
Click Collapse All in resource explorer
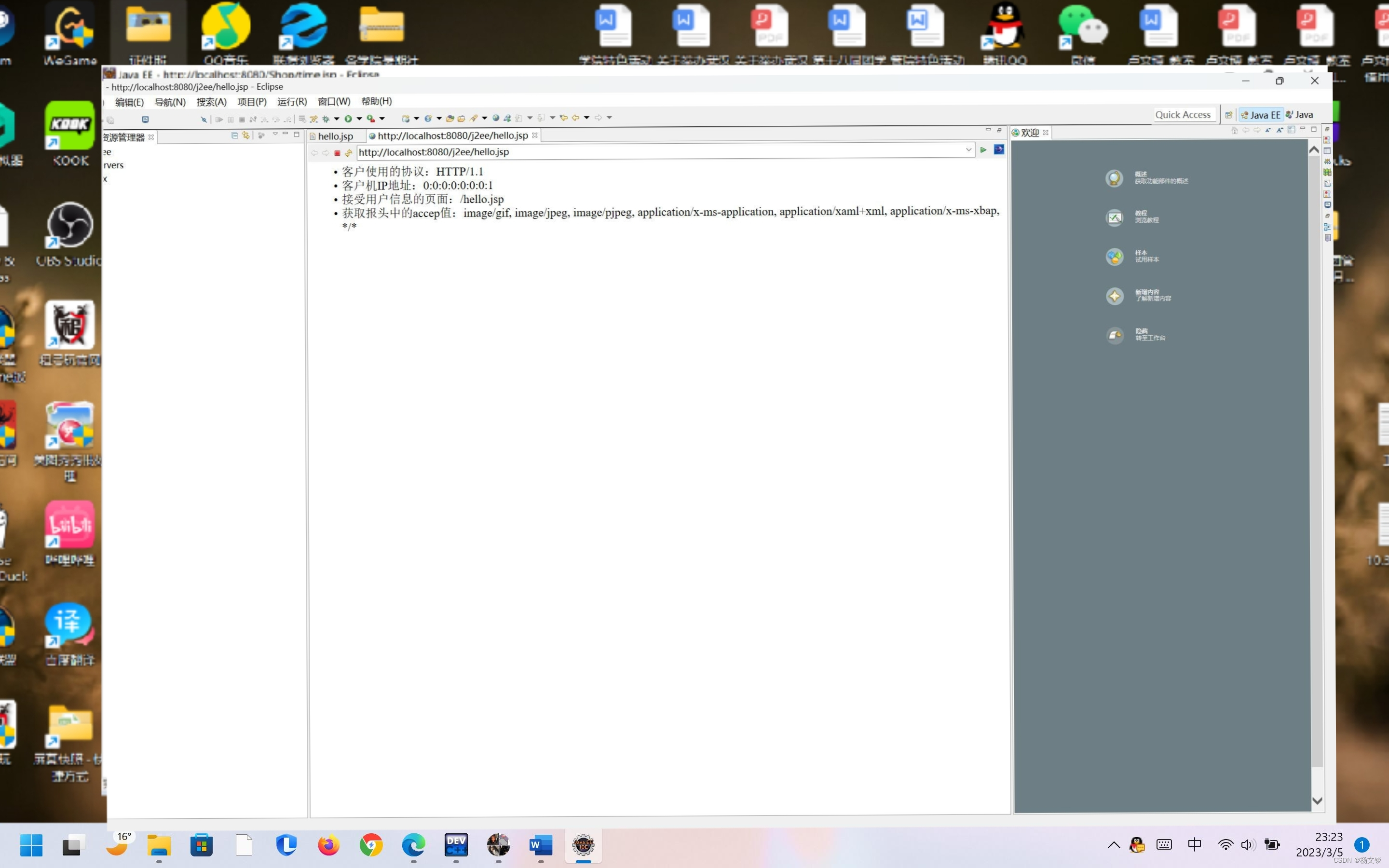click(x=234, y=136)
